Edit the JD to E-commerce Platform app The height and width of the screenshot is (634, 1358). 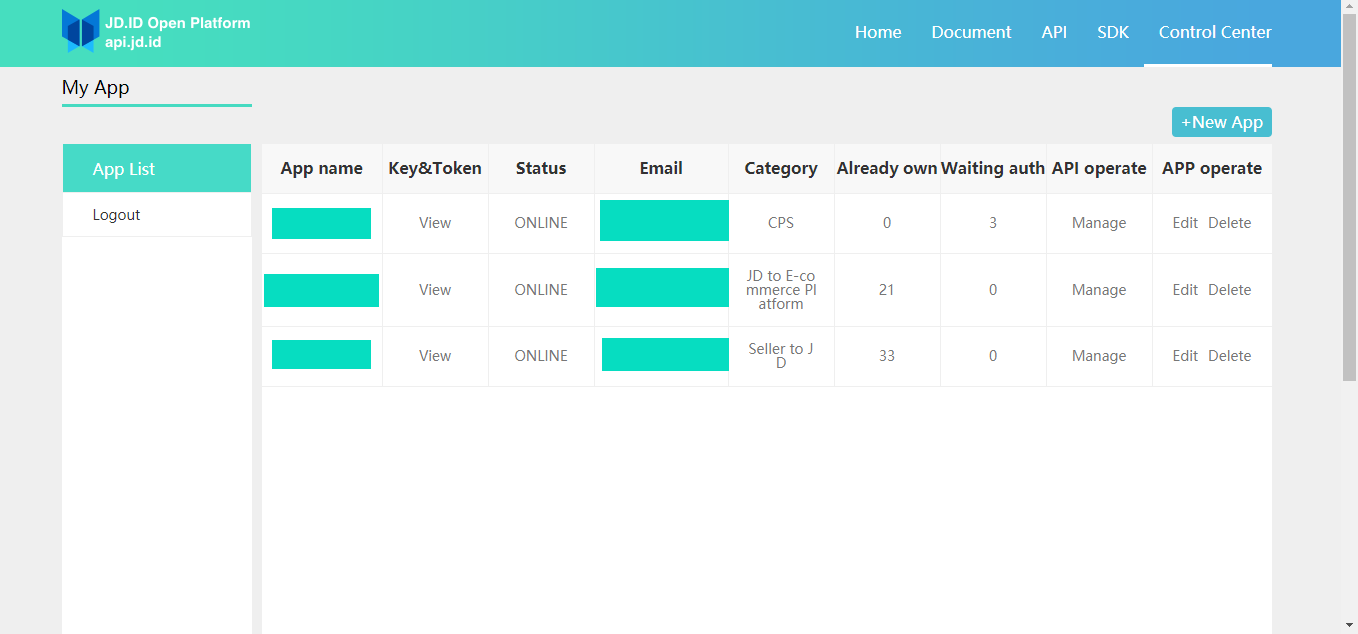[1185, 290]
